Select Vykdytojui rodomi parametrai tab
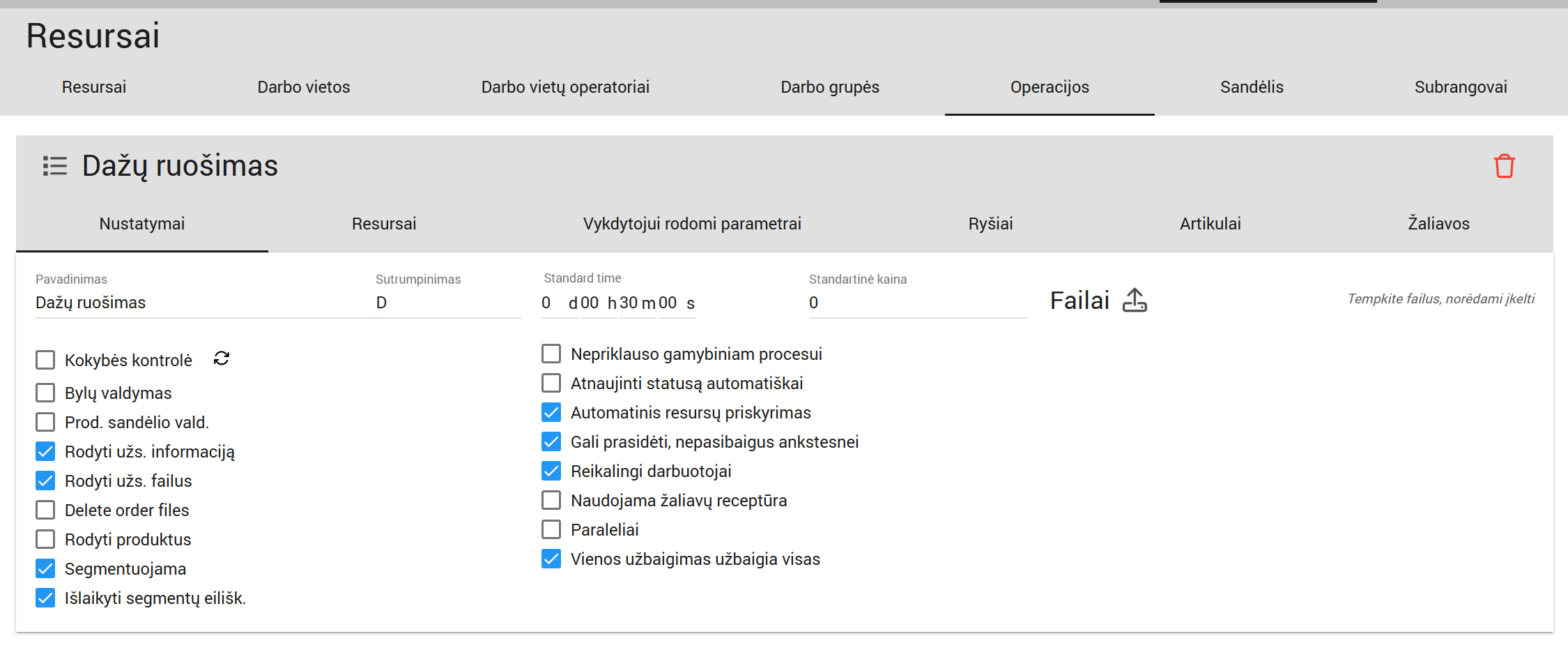The width and height of the screenshot is (1568, 650). point(691,224)
